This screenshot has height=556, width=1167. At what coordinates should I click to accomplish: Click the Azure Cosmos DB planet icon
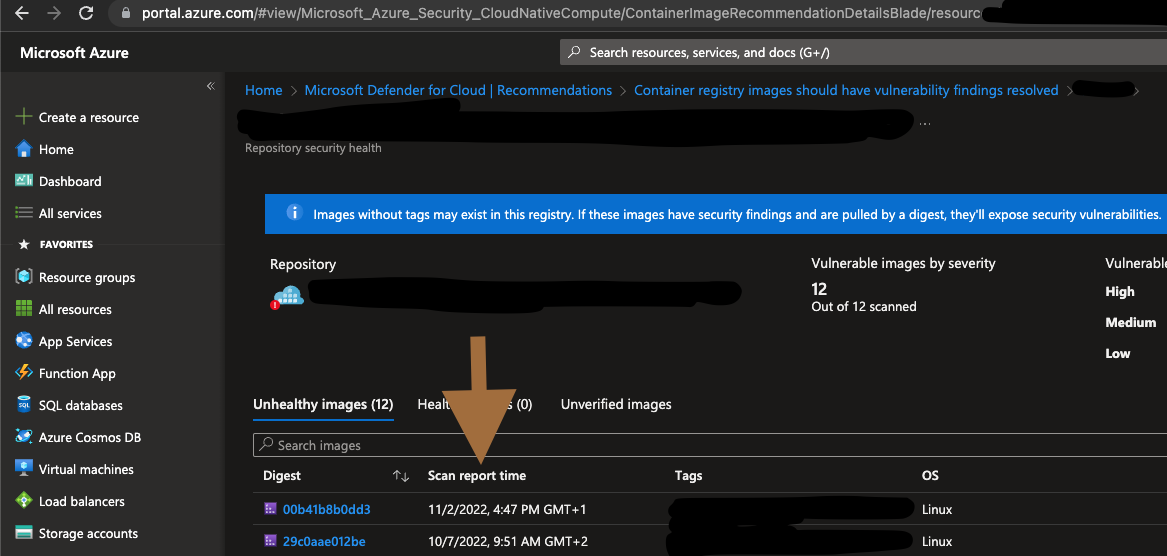click(x=24, y=437)
